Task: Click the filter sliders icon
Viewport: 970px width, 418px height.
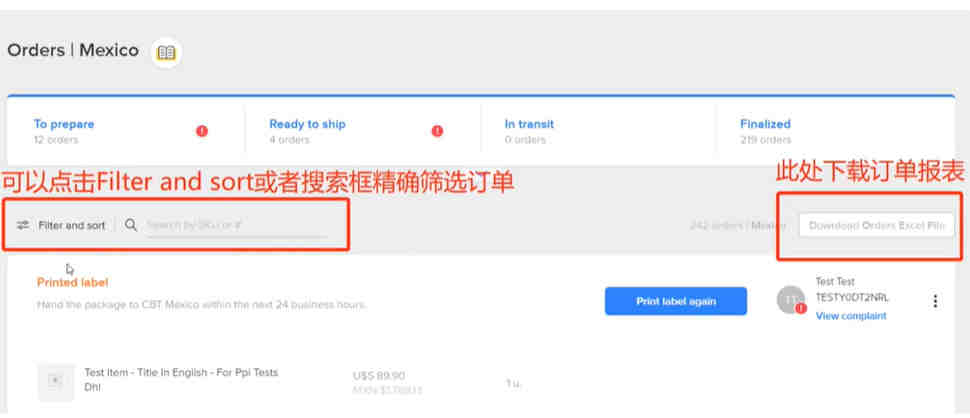Action: click(23, 225)
